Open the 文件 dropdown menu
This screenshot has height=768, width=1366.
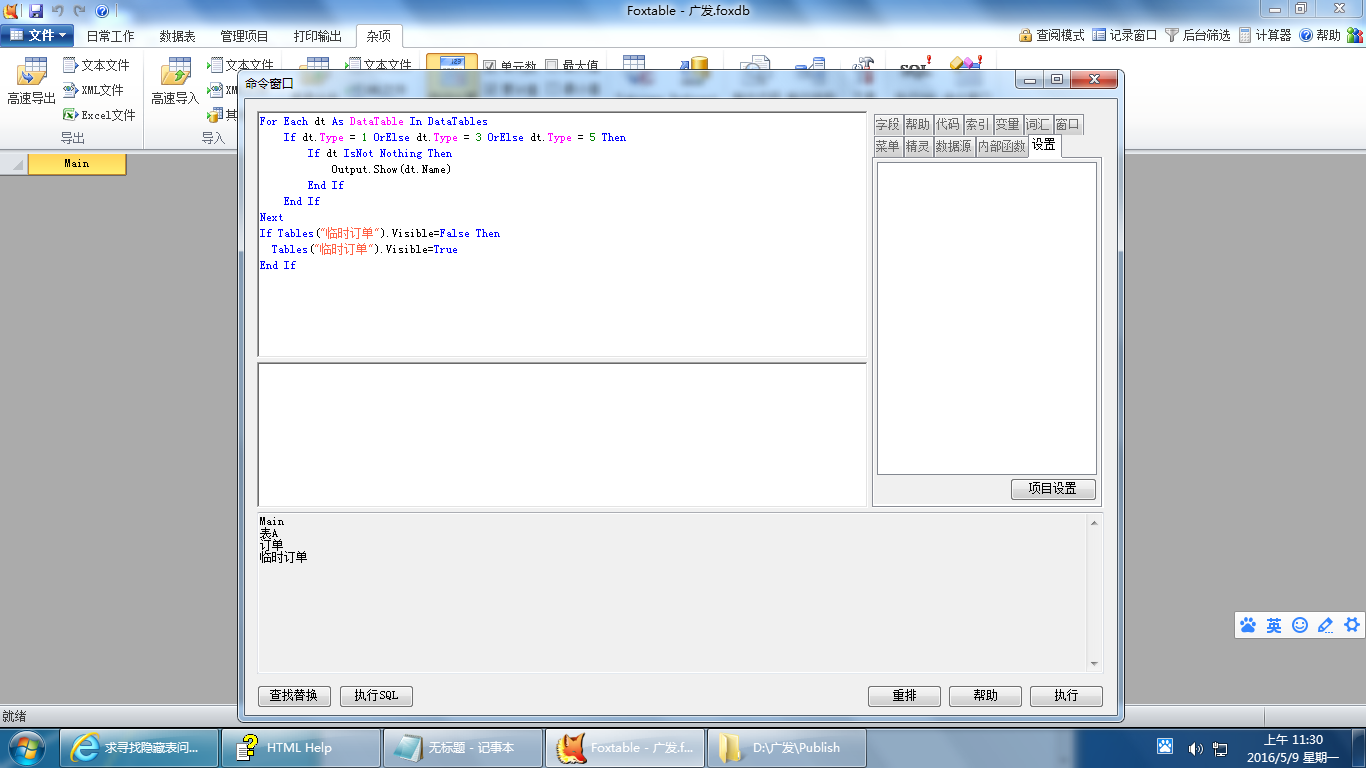point(37,35)
